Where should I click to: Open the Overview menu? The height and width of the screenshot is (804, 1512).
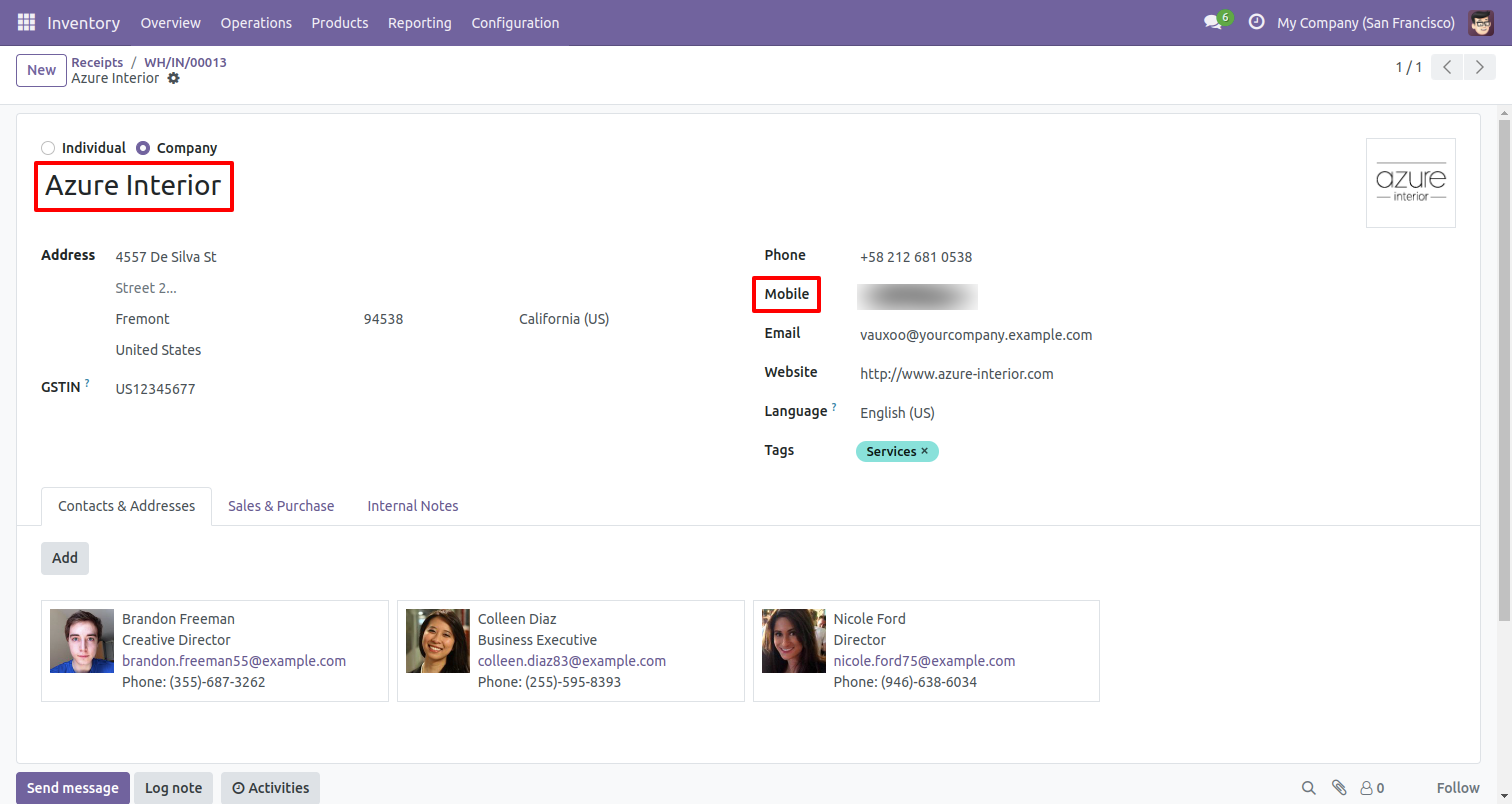click(x=170, y=22)
